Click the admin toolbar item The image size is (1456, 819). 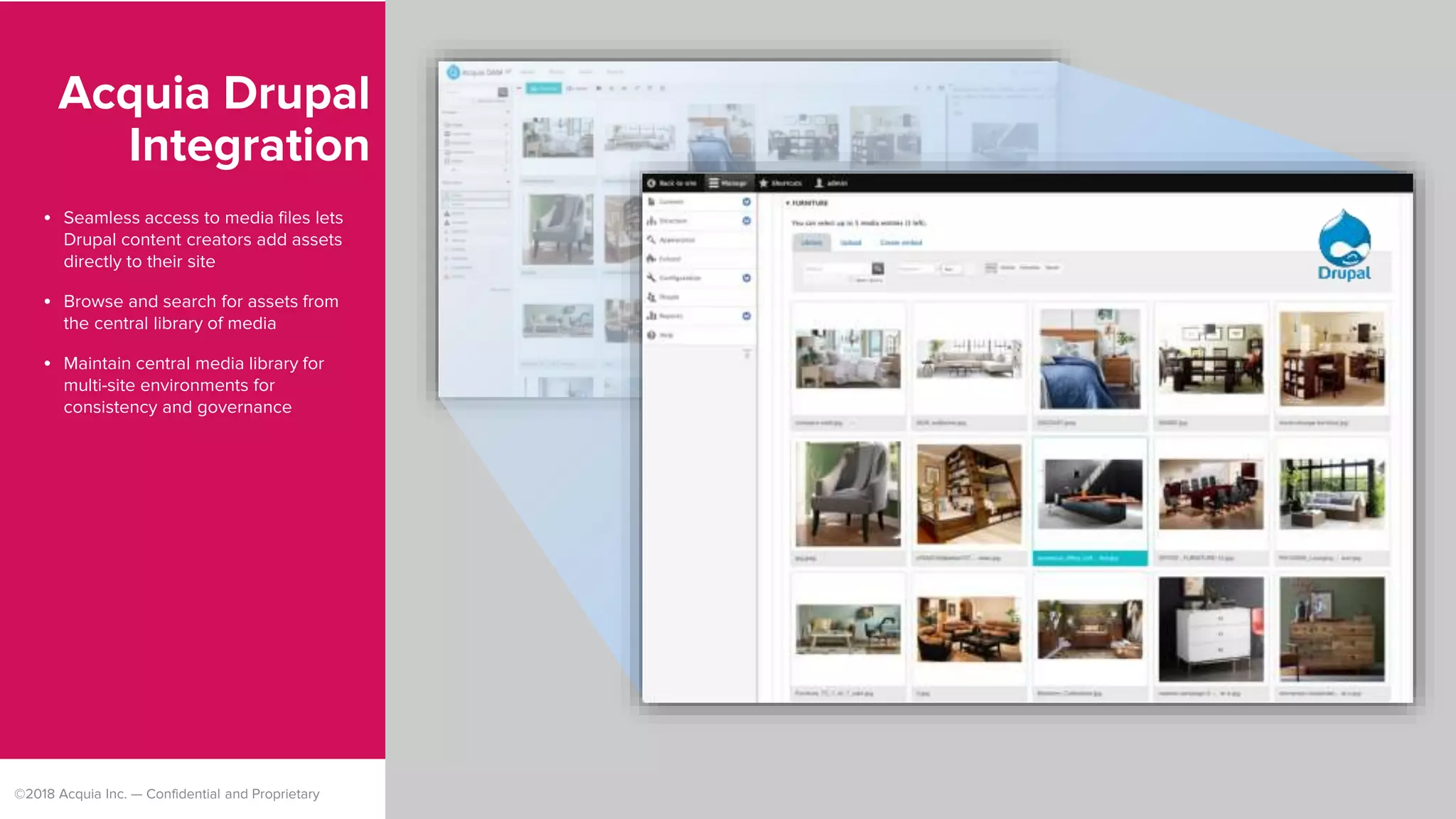[x=830, y=183]
